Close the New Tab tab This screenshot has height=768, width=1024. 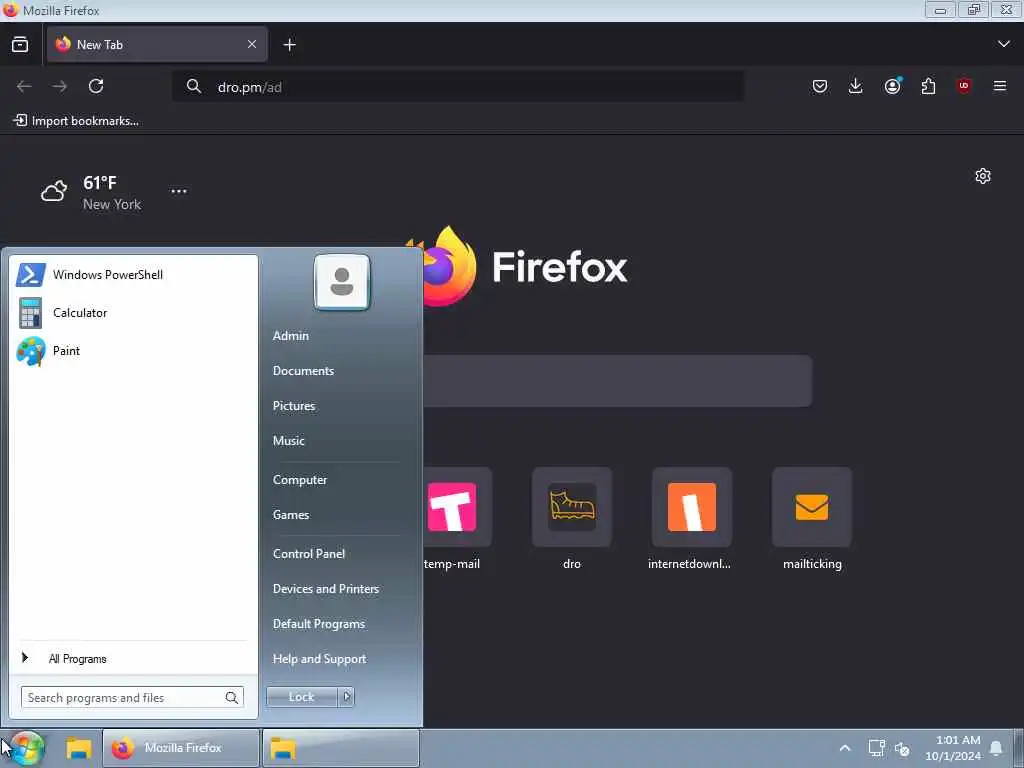click(252, 44)
